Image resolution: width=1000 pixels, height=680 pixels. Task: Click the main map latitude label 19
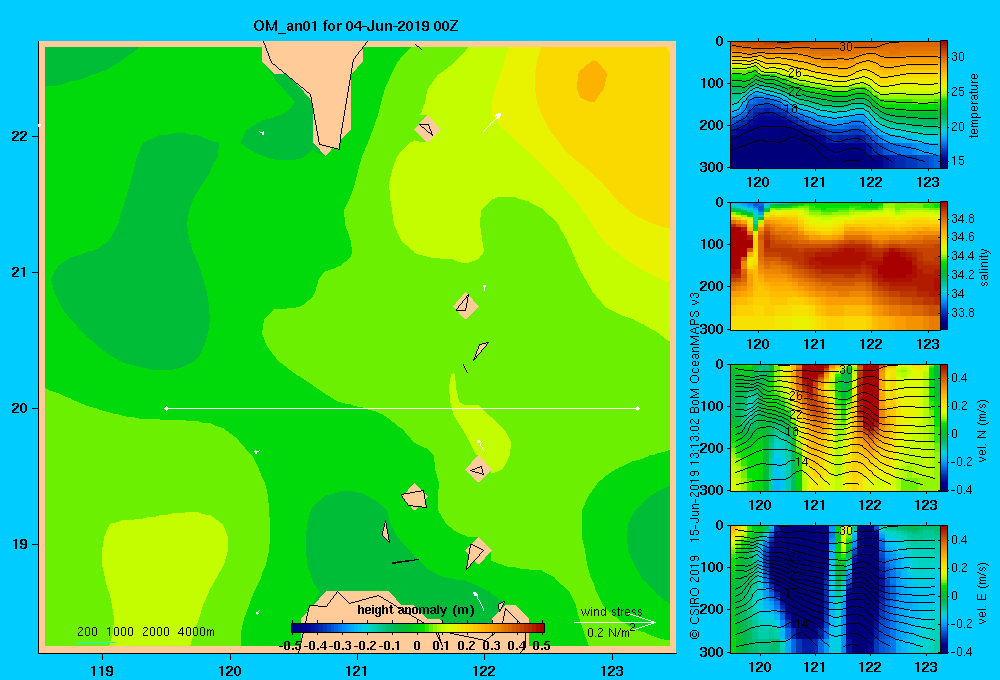coord(19,544)
